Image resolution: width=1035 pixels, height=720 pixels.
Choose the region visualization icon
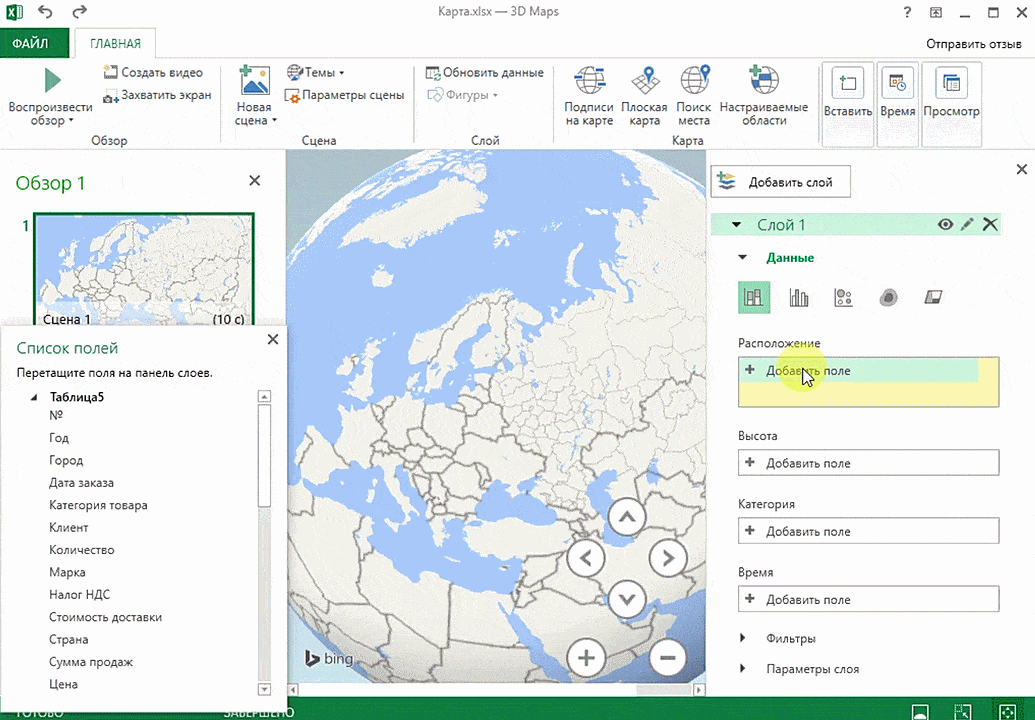933,297
